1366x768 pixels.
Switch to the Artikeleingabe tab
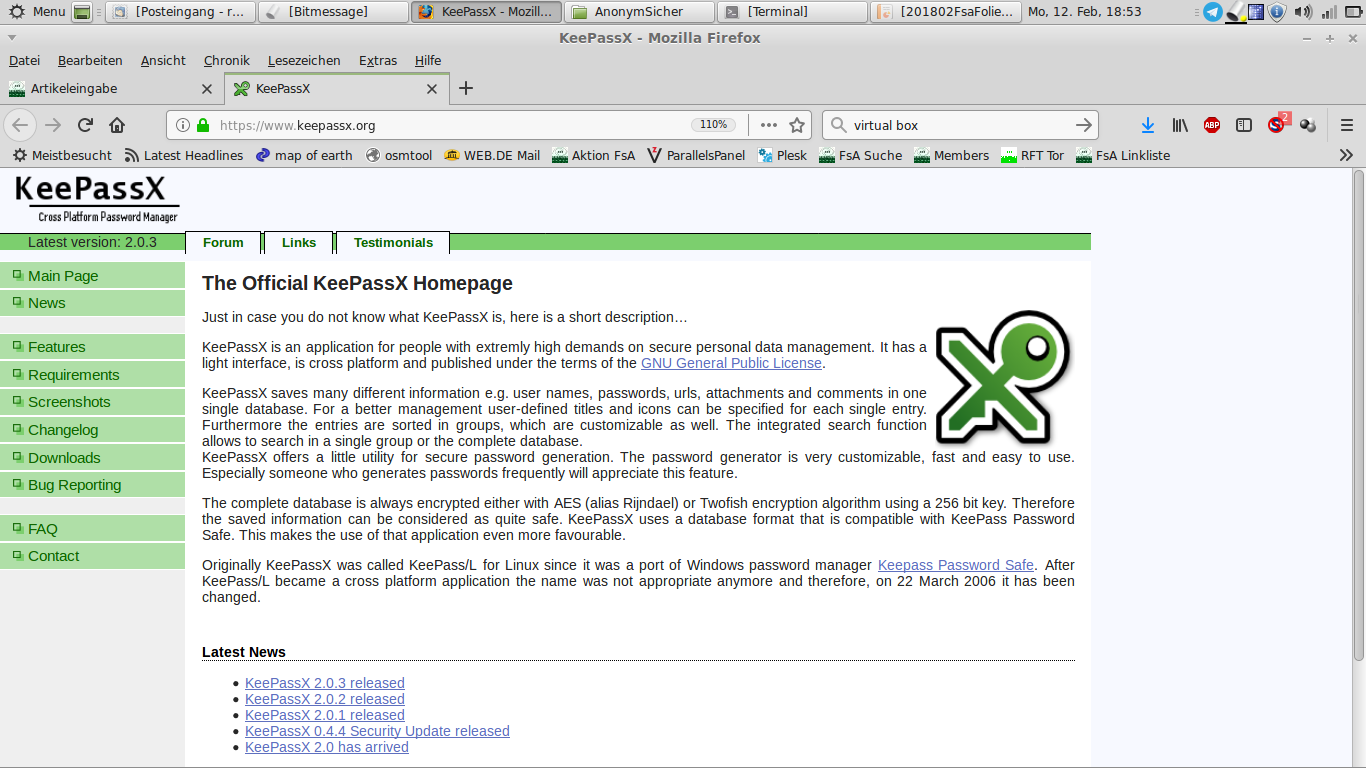pos(113,89)
